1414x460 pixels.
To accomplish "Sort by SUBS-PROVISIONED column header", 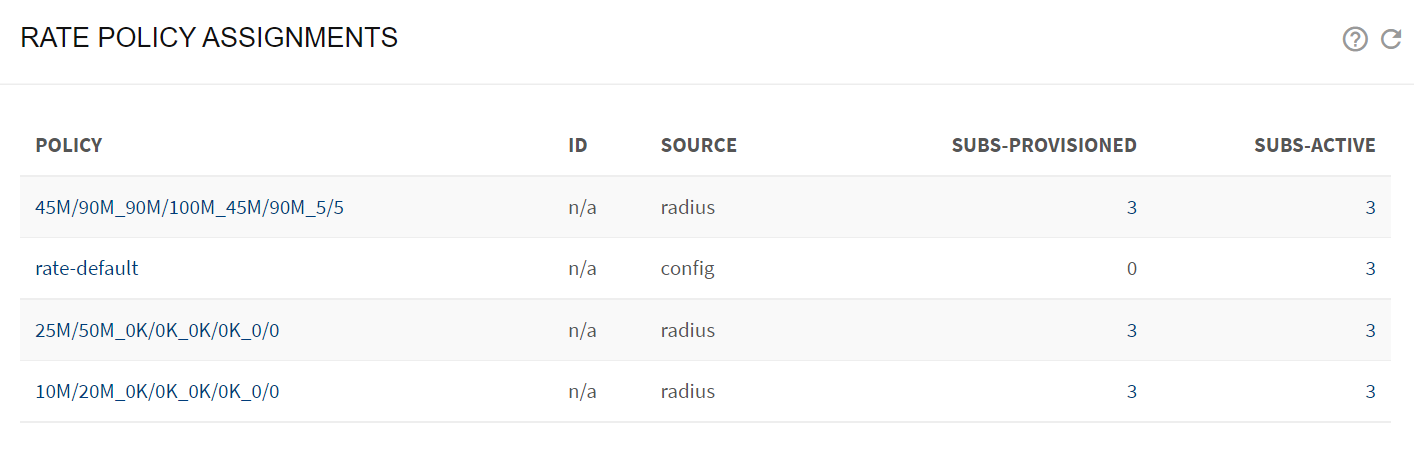I will coord(1044,145).
